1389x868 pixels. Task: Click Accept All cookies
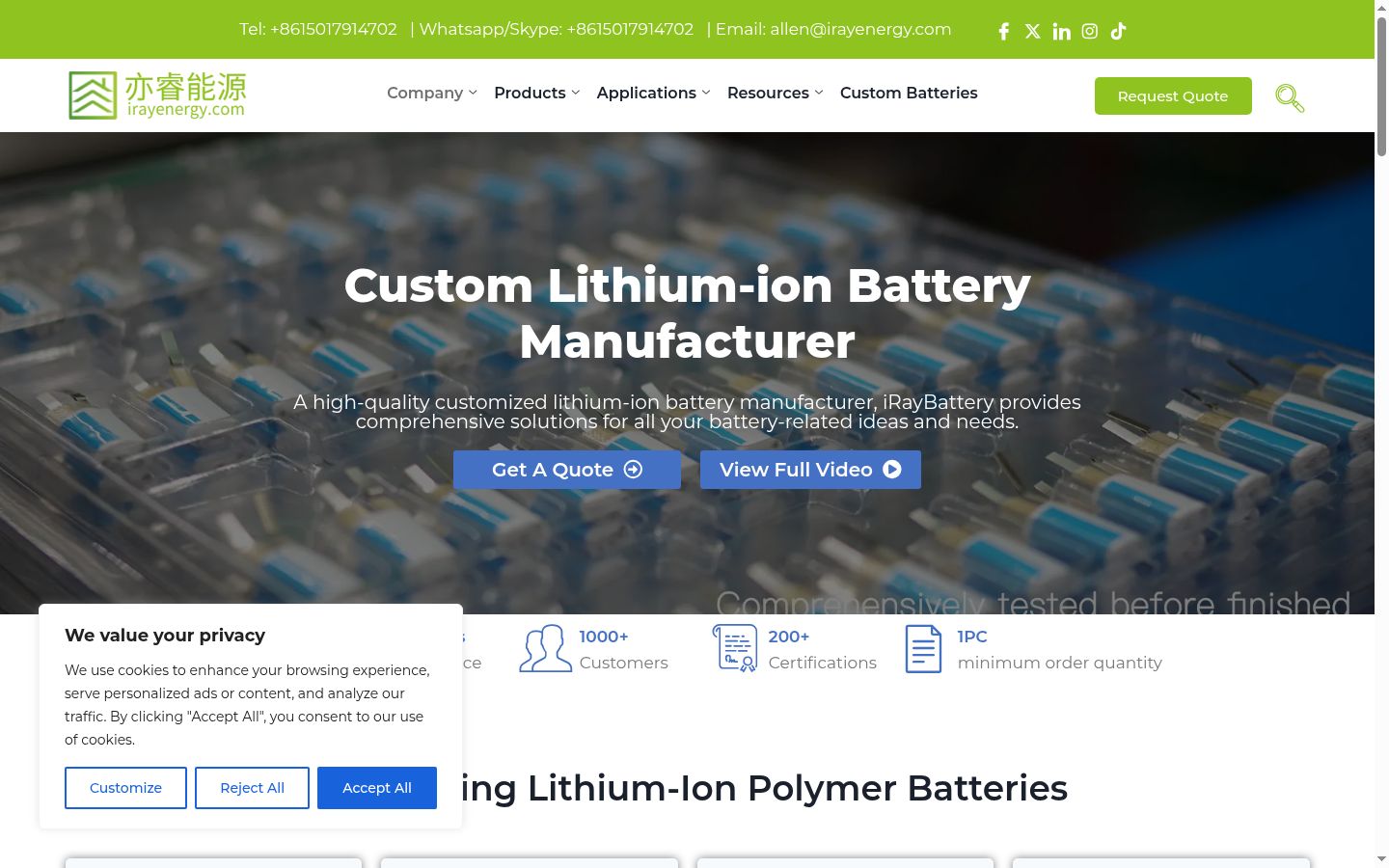(377, 788)
